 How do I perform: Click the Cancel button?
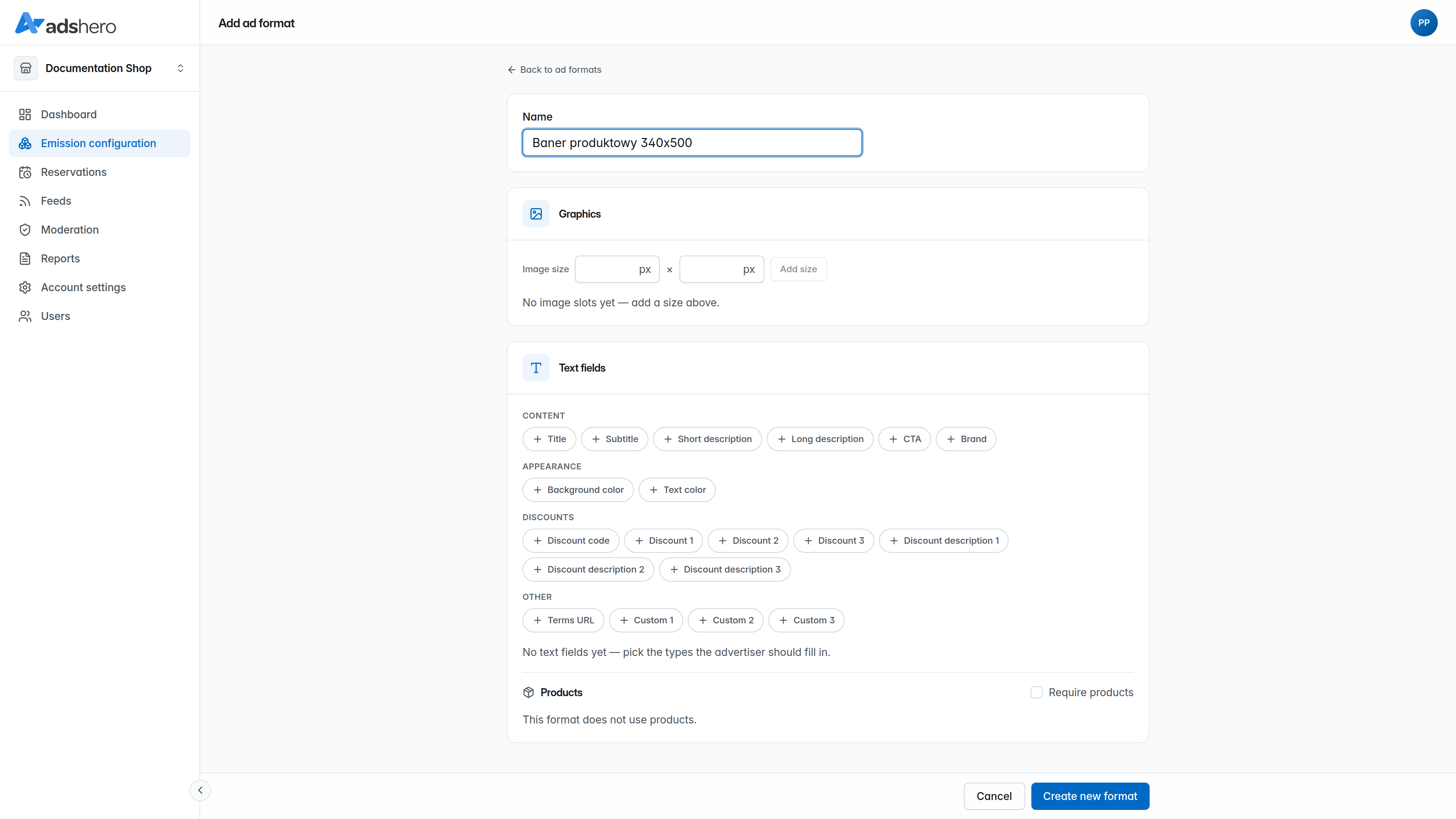(x=994, y=796)
